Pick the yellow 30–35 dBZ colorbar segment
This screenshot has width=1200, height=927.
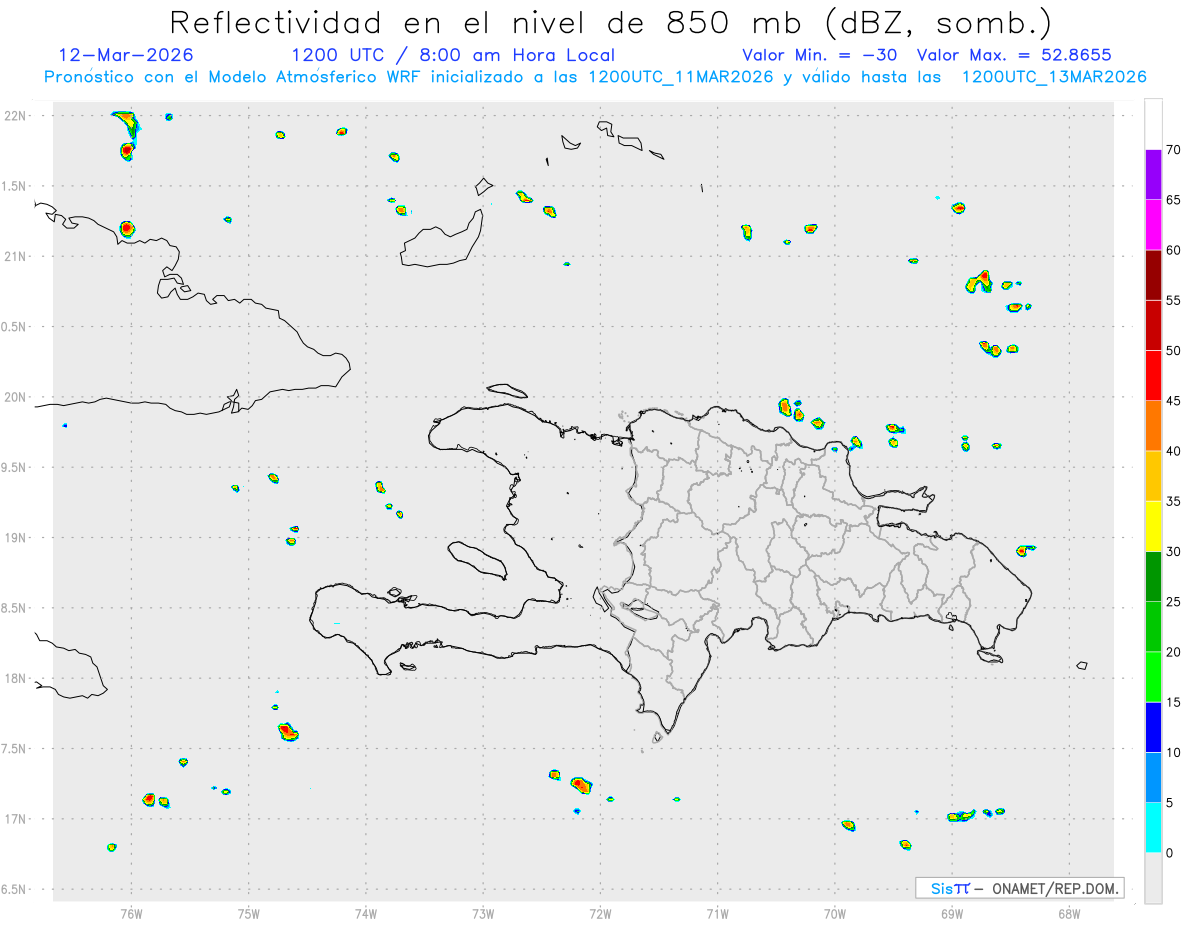click(1153, 526)
